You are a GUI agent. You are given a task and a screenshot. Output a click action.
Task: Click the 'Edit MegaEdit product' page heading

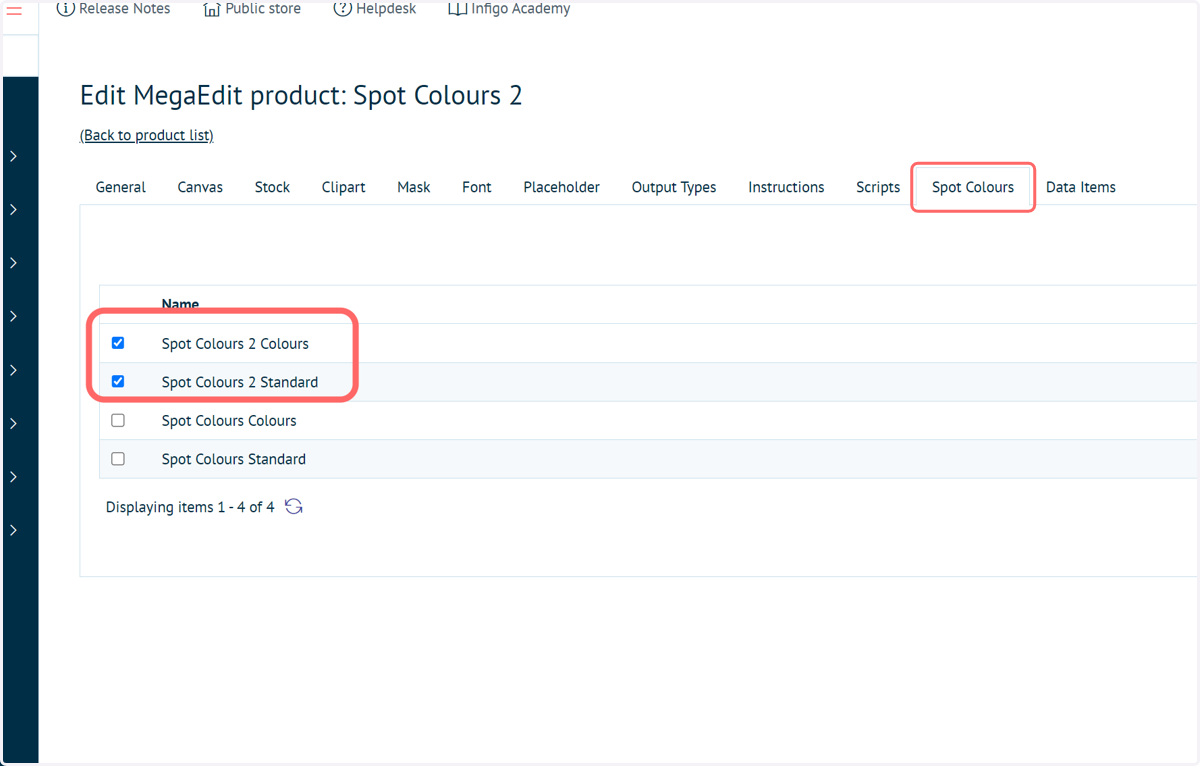(301, 96)
